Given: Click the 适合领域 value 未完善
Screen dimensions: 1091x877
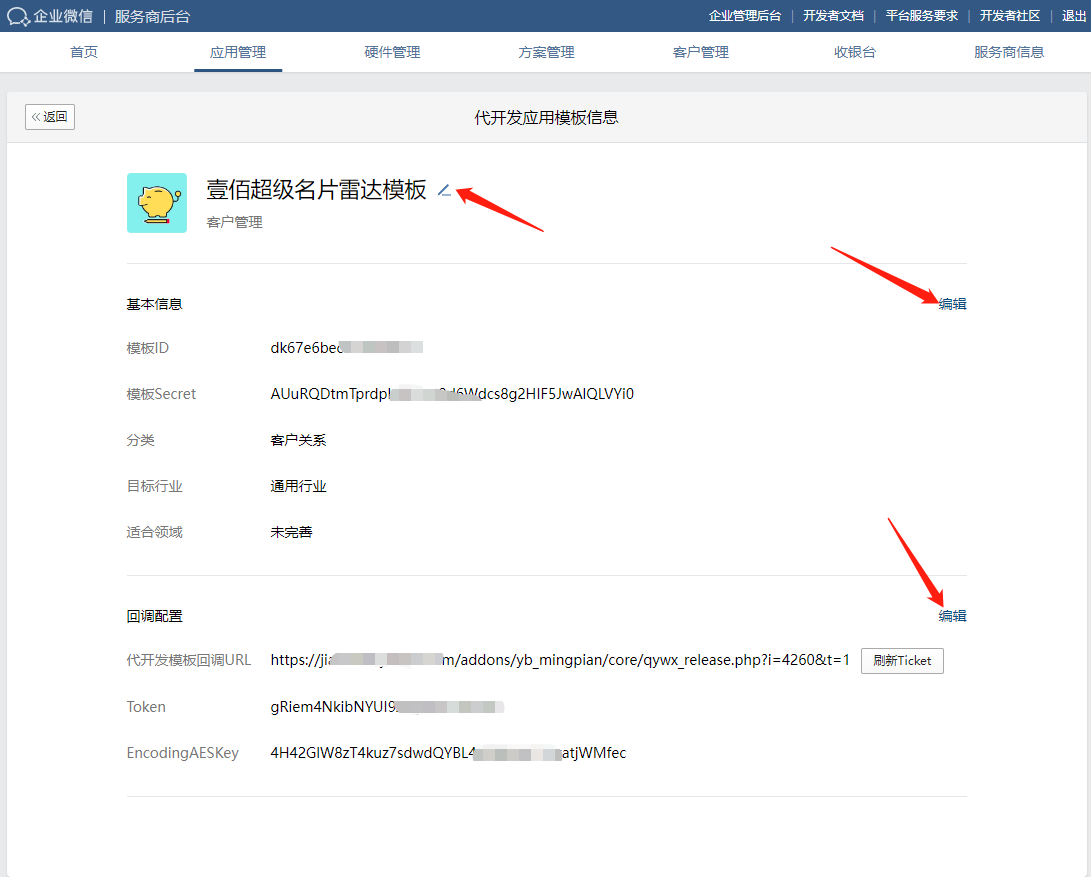Looking at the screenshot, I should click(x=292, y=532).
